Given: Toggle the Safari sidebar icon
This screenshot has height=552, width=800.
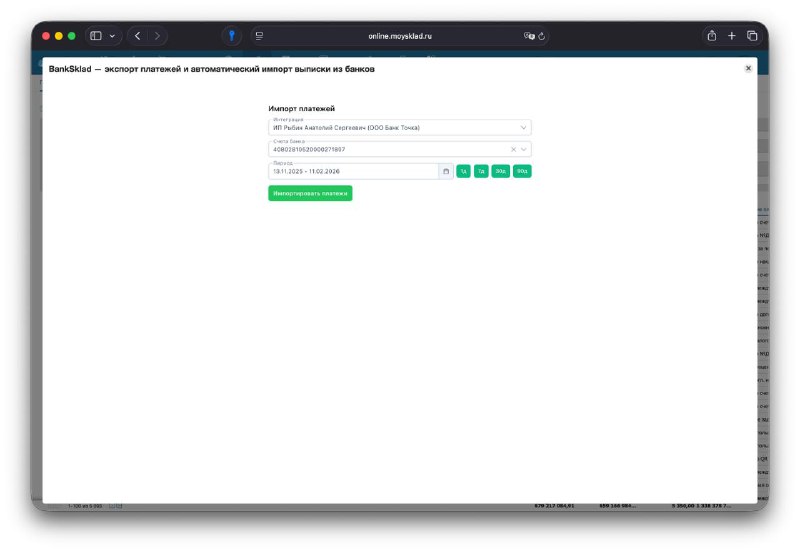Looking at the screenshot, I should (x=96, y=36).
